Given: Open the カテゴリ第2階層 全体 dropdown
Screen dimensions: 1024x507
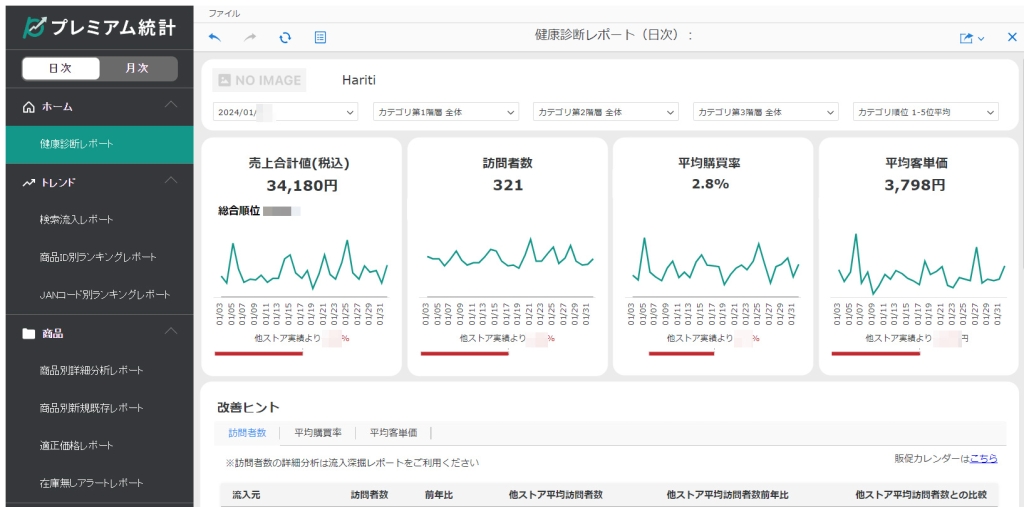Looking at the screenshot, I should (x=605, y=112).
